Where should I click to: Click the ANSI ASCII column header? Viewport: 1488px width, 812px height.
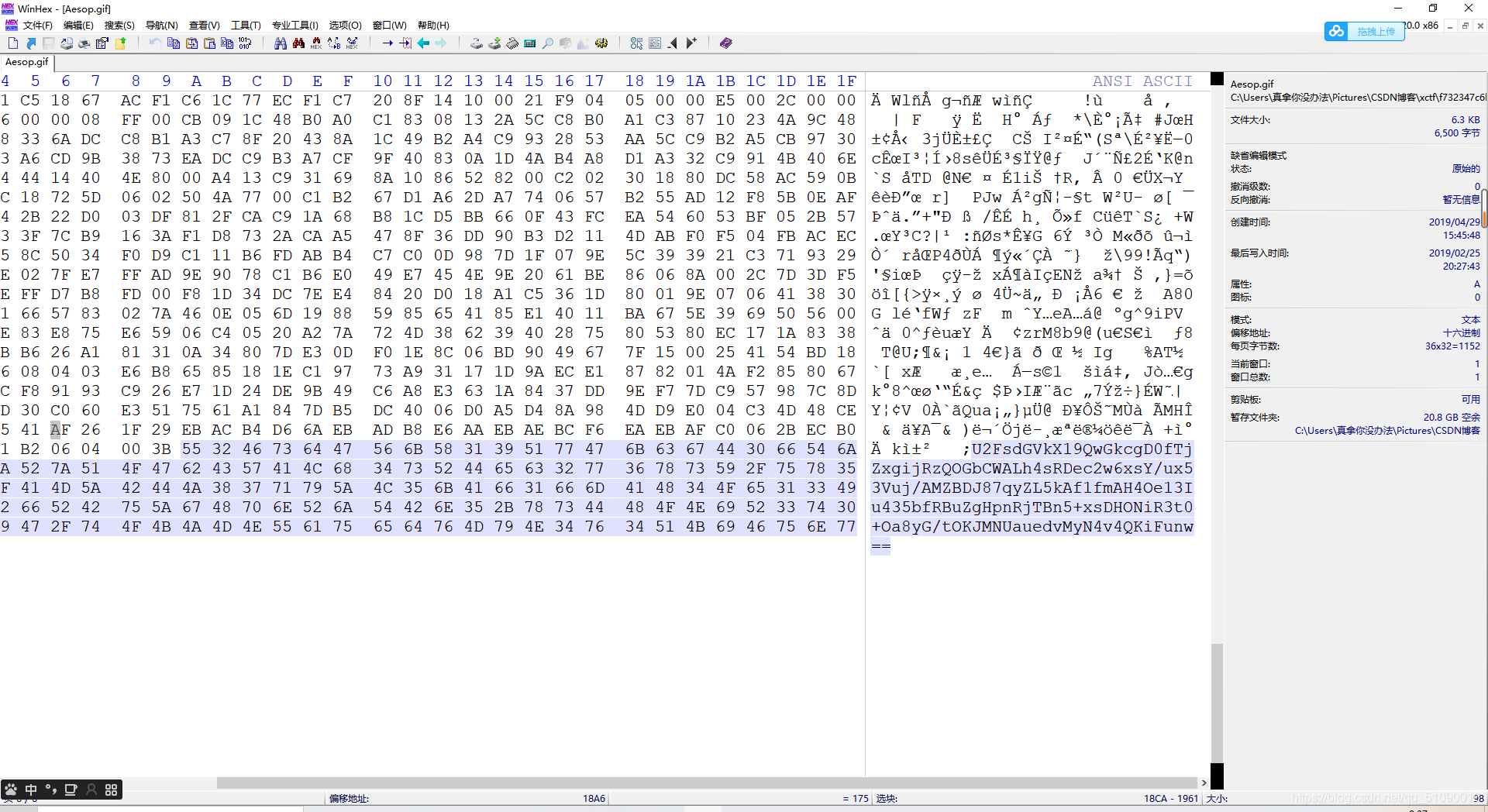1142,81
